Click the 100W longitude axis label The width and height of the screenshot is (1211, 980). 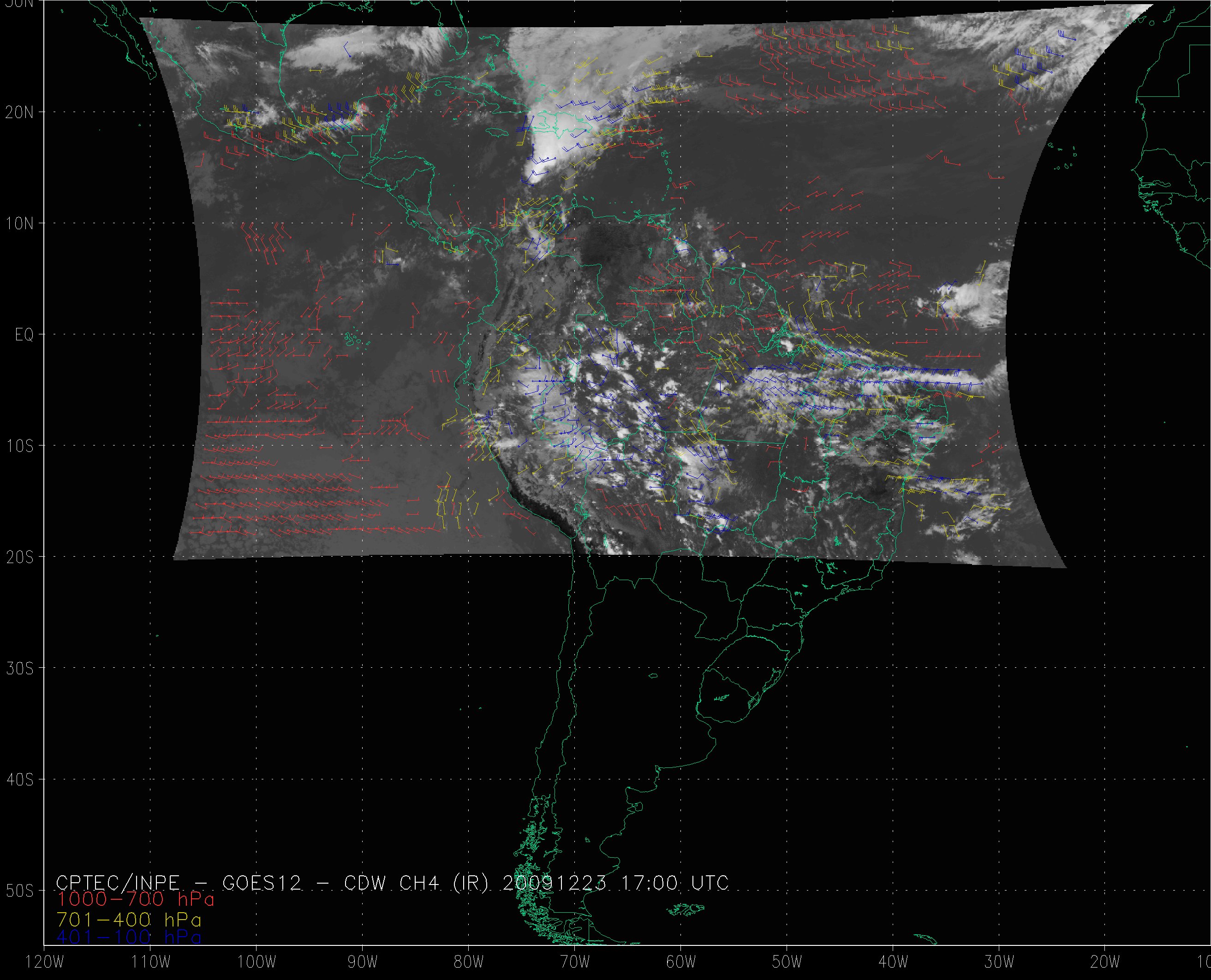[x=257, y=962]
